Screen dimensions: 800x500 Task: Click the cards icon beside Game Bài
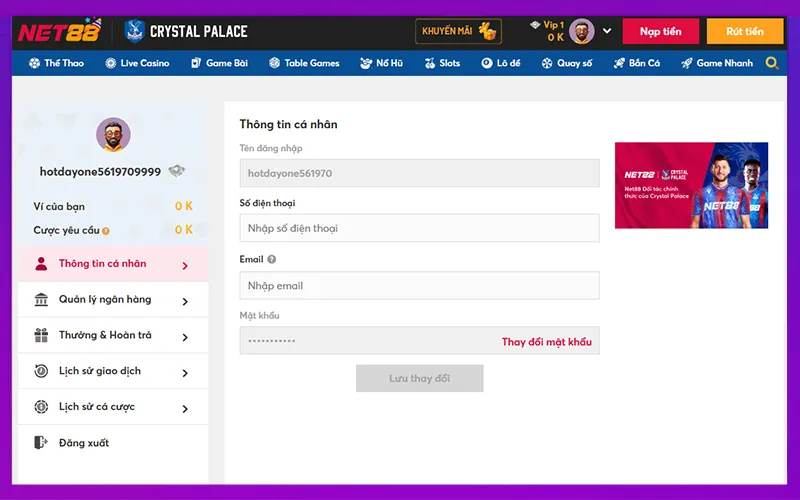[x=196, y=63]
